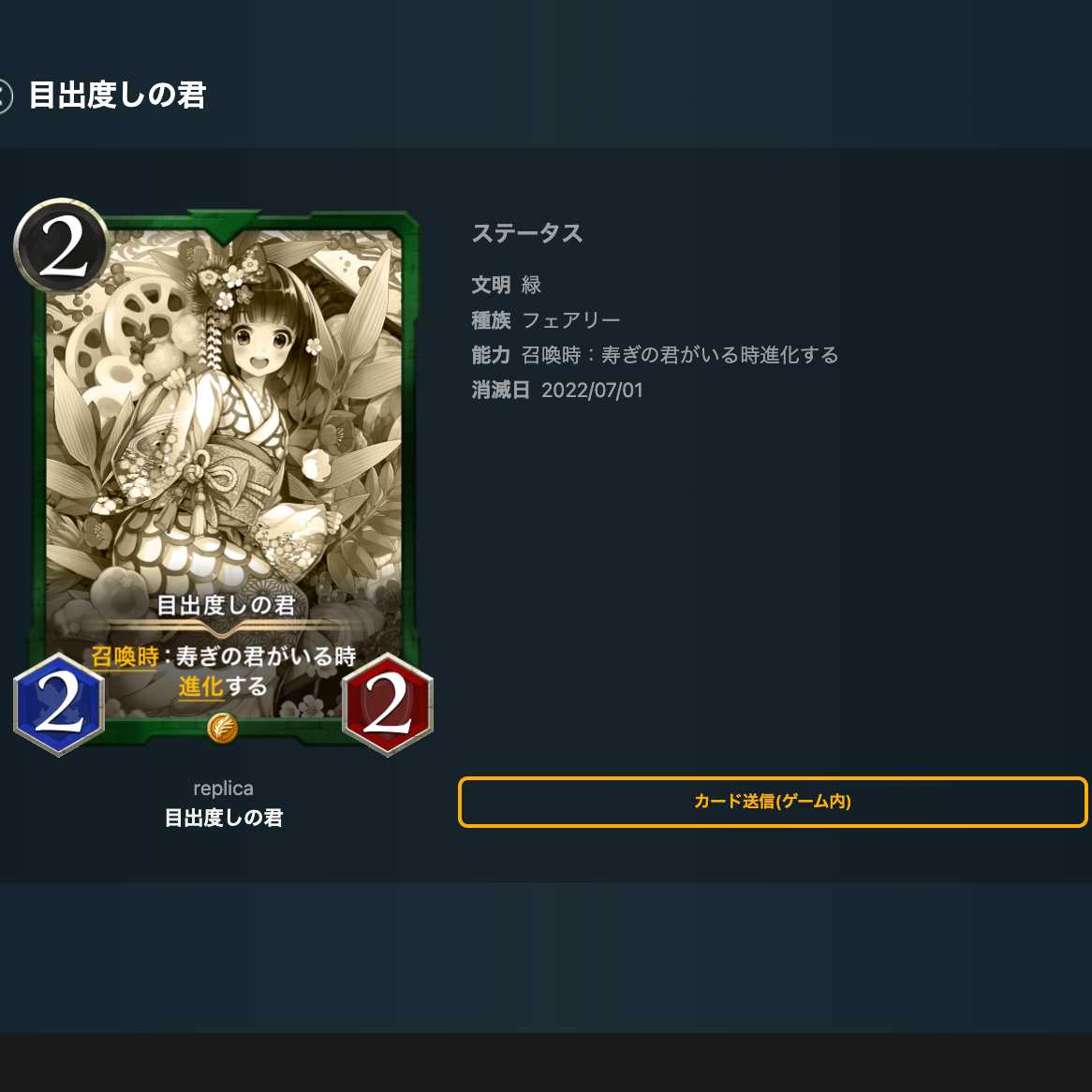1092x1092 pixels.
Task: Click the black mana cost 2 orb
Action: tap(62, 246)
